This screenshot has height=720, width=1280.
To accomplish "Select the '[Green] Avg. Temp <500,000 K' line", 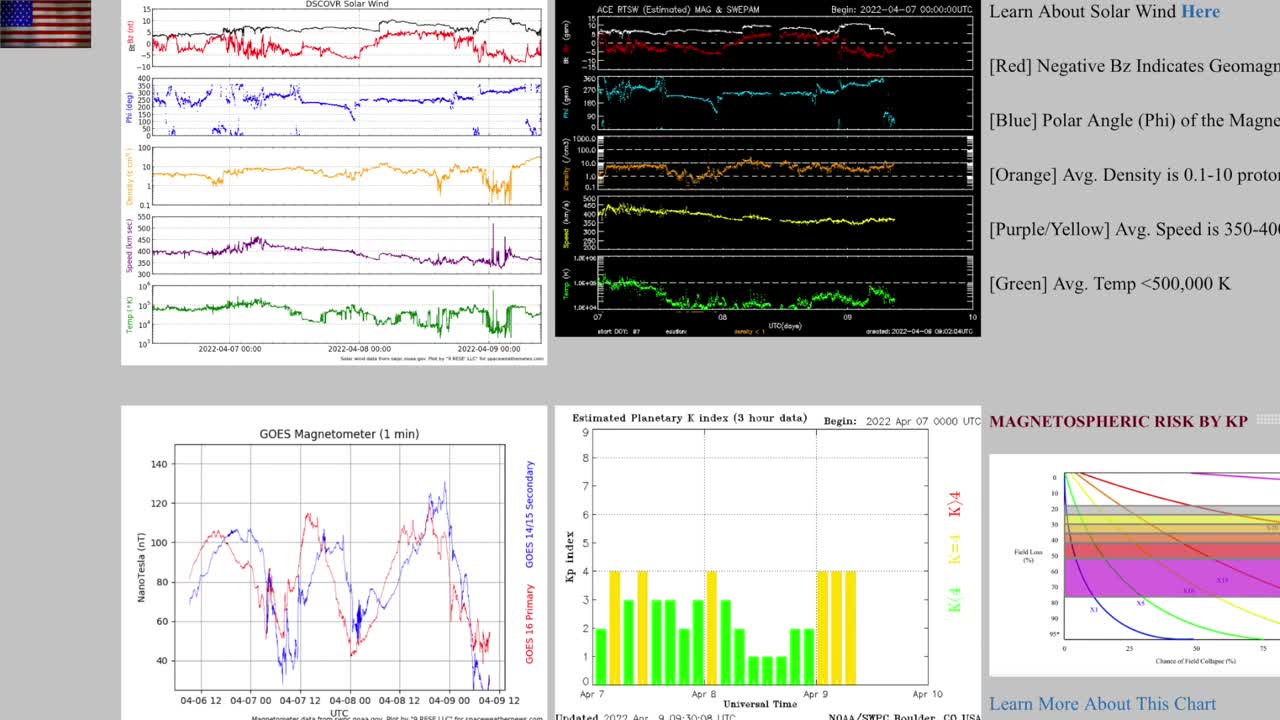I will (x=1110, y=284).
